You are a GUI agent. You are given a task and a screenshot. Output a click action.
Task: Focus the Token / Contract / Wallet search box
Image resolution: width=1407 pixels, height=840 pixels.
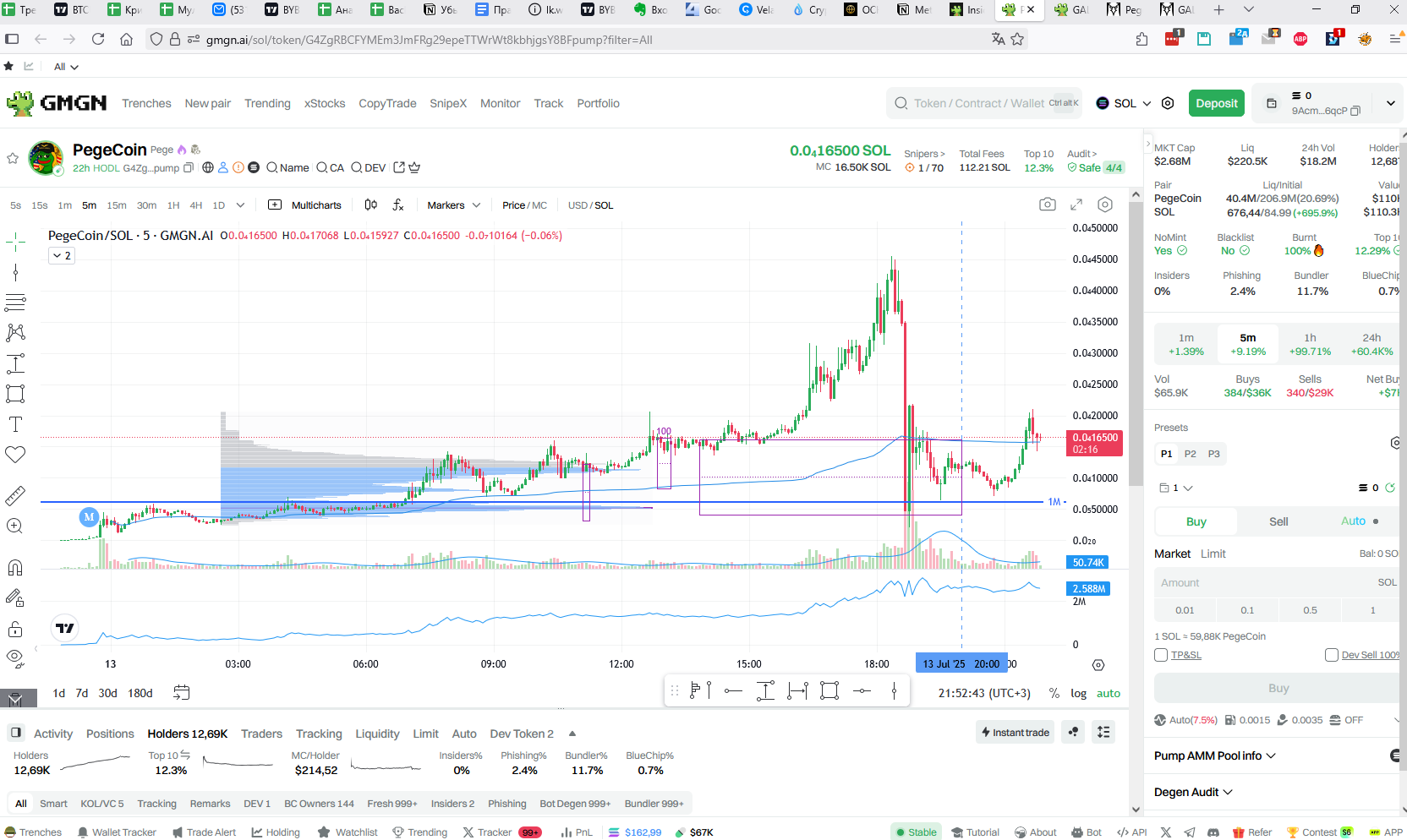[x=984, y=103]
